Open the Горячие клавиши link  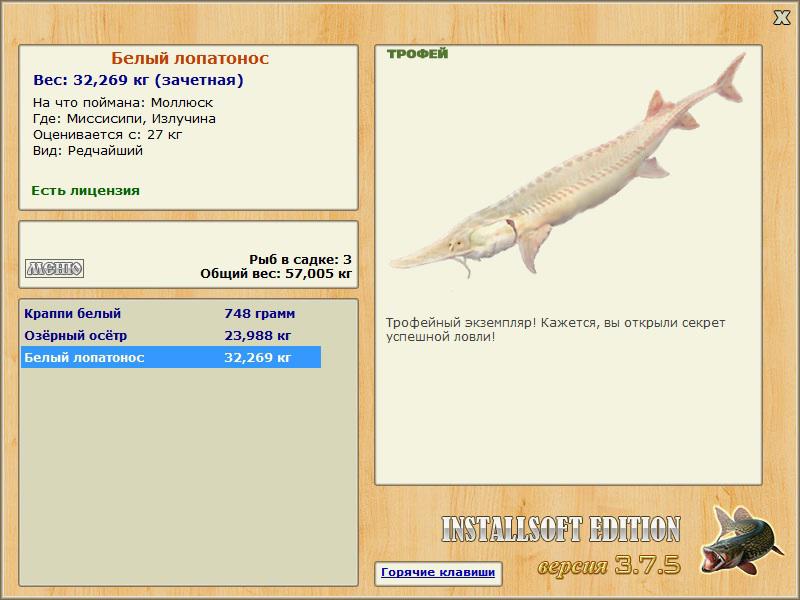[438, 573]
